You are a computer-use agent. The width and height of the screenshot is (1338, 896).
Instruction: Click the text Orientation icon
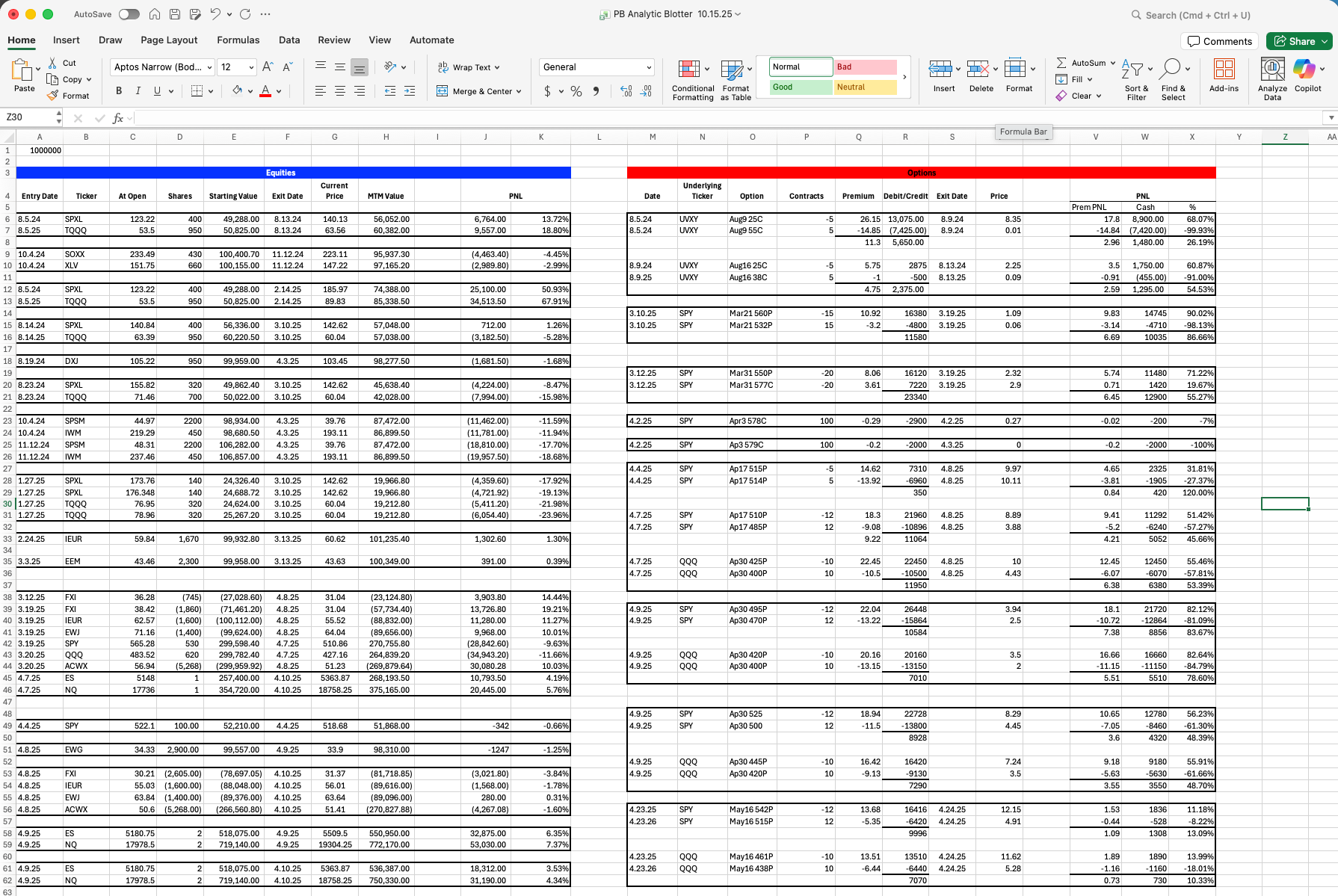(x=390, y=67)
